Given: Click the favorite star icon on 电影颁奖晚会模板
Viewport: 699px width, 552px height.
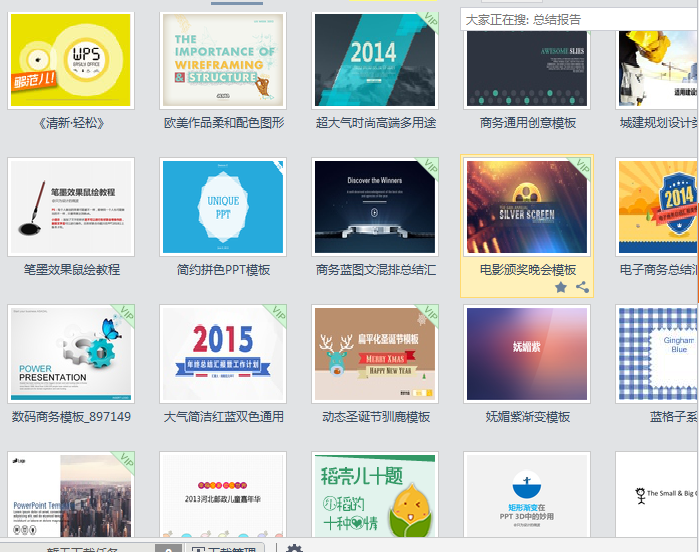Looking at the screenshot, I should (x=561, y=287).
